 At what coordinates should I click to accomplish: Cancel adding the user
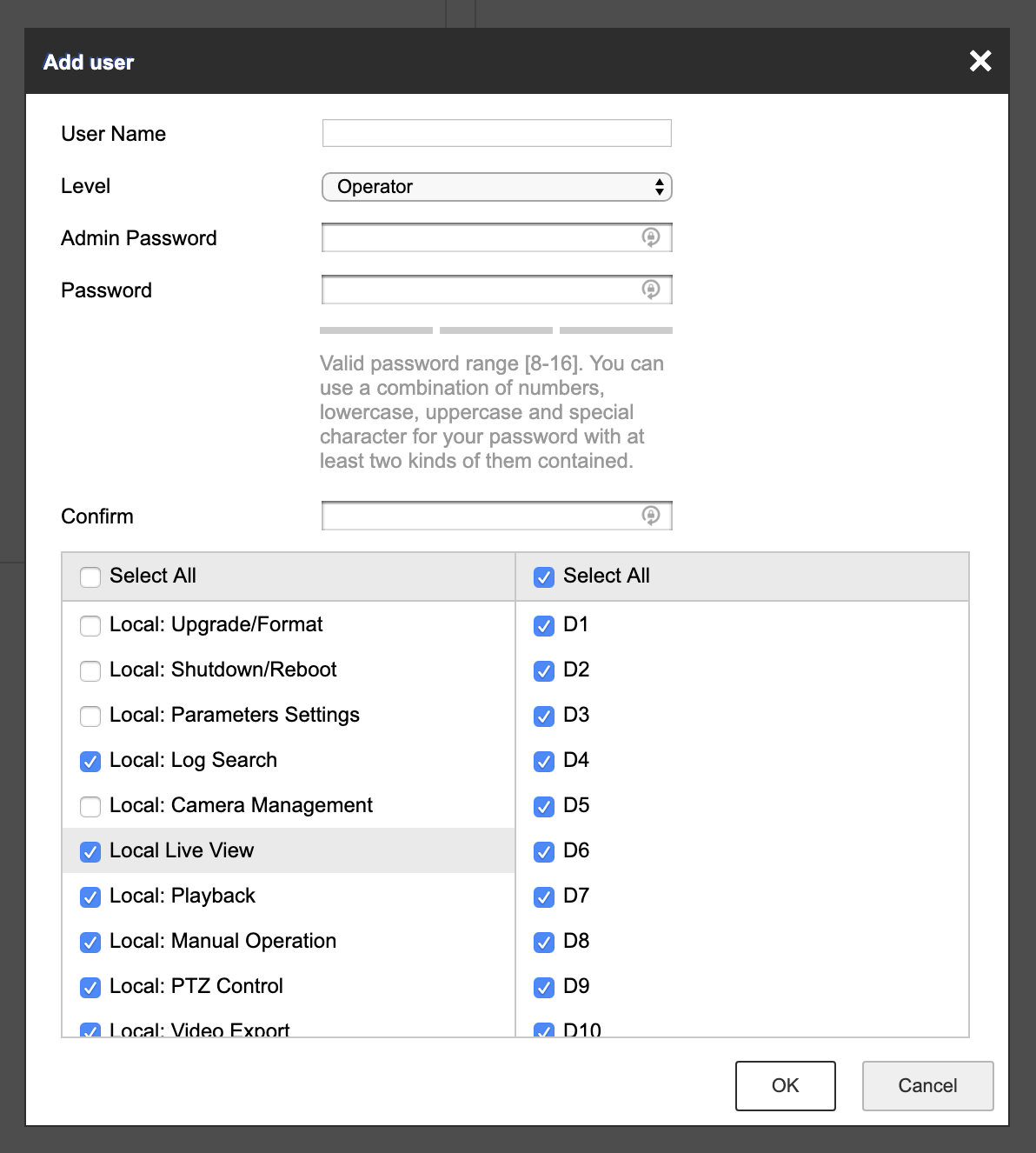click(927, 1085)
